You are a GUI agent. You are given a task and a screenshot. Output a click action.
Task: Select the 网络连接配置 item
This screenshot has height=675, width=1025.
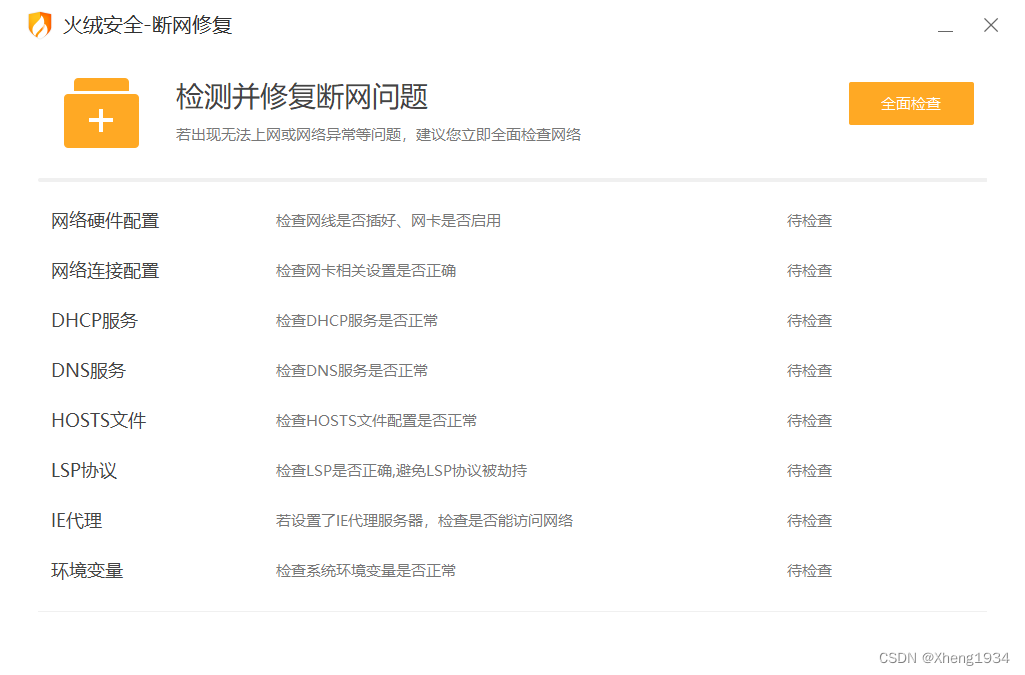tap(105, 271)
